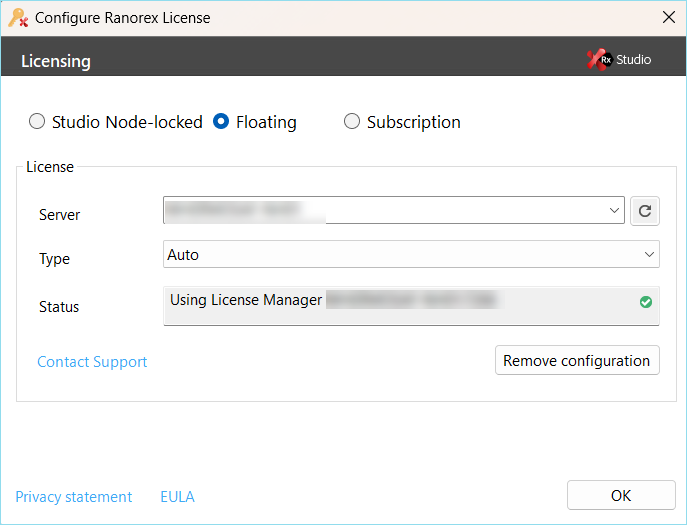Click the Status text box
This screenshot has width=687, height=525.
[411, 306]
